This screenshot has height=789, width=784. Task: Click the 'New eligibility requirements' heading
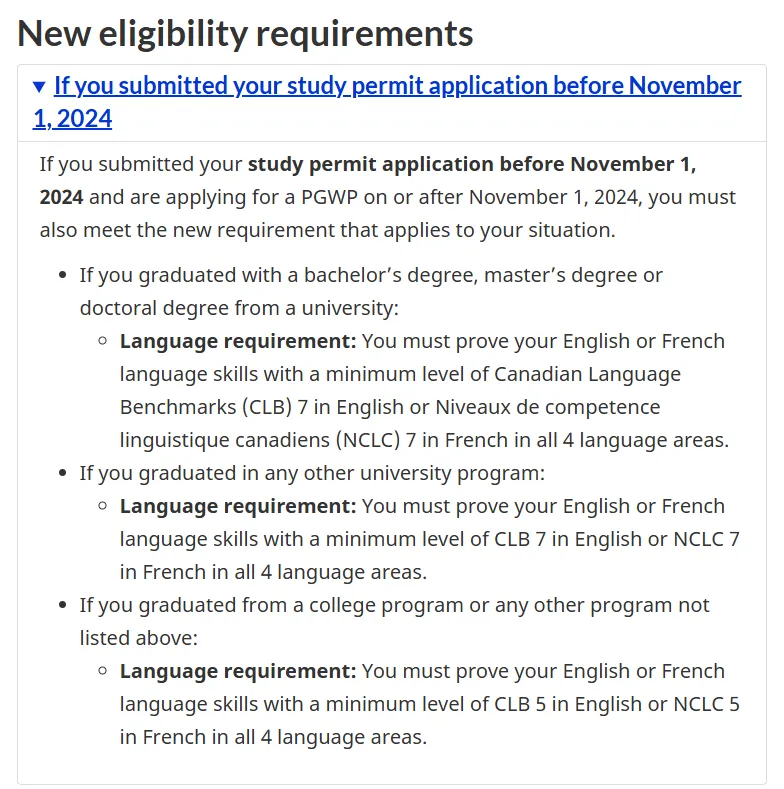[x=245, y=33]
